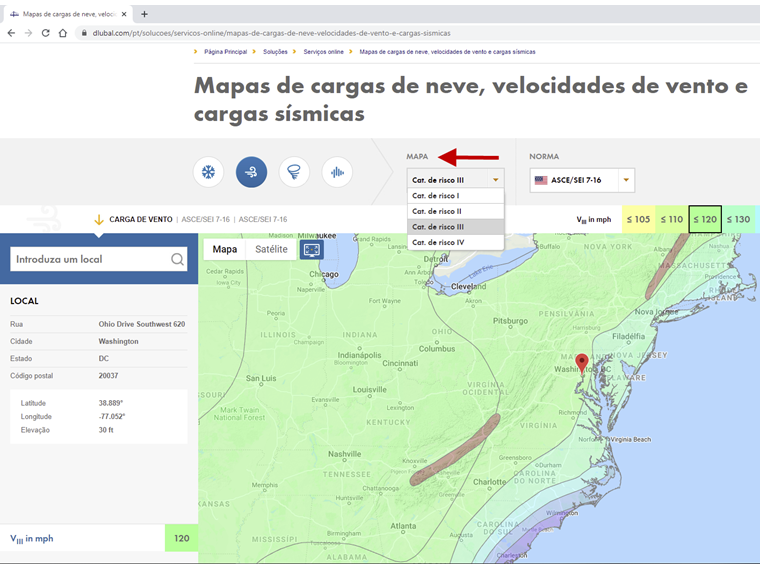Select the Washington city value
Screen dimensions: 760x570
coord(118,341)
